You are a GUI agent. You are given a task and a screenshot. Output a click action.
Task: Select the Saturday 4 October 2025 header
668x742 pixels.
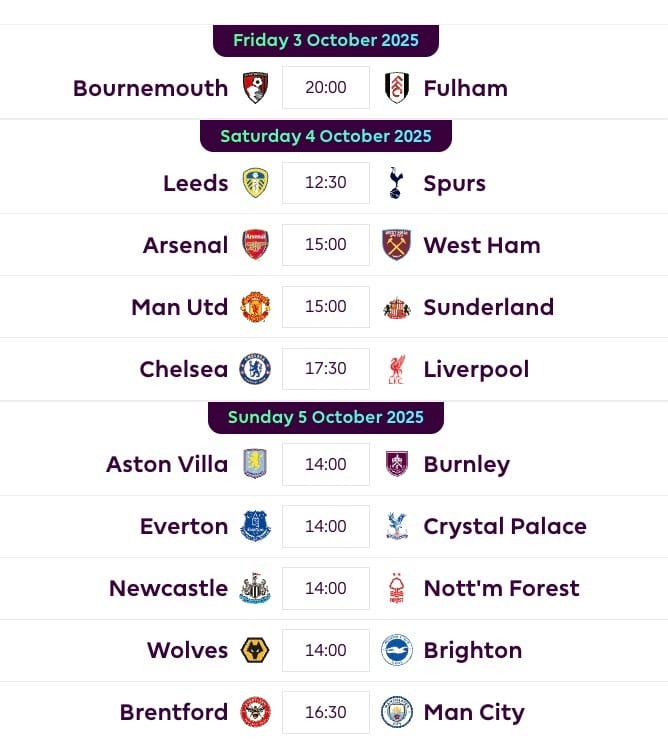[326, 136]
